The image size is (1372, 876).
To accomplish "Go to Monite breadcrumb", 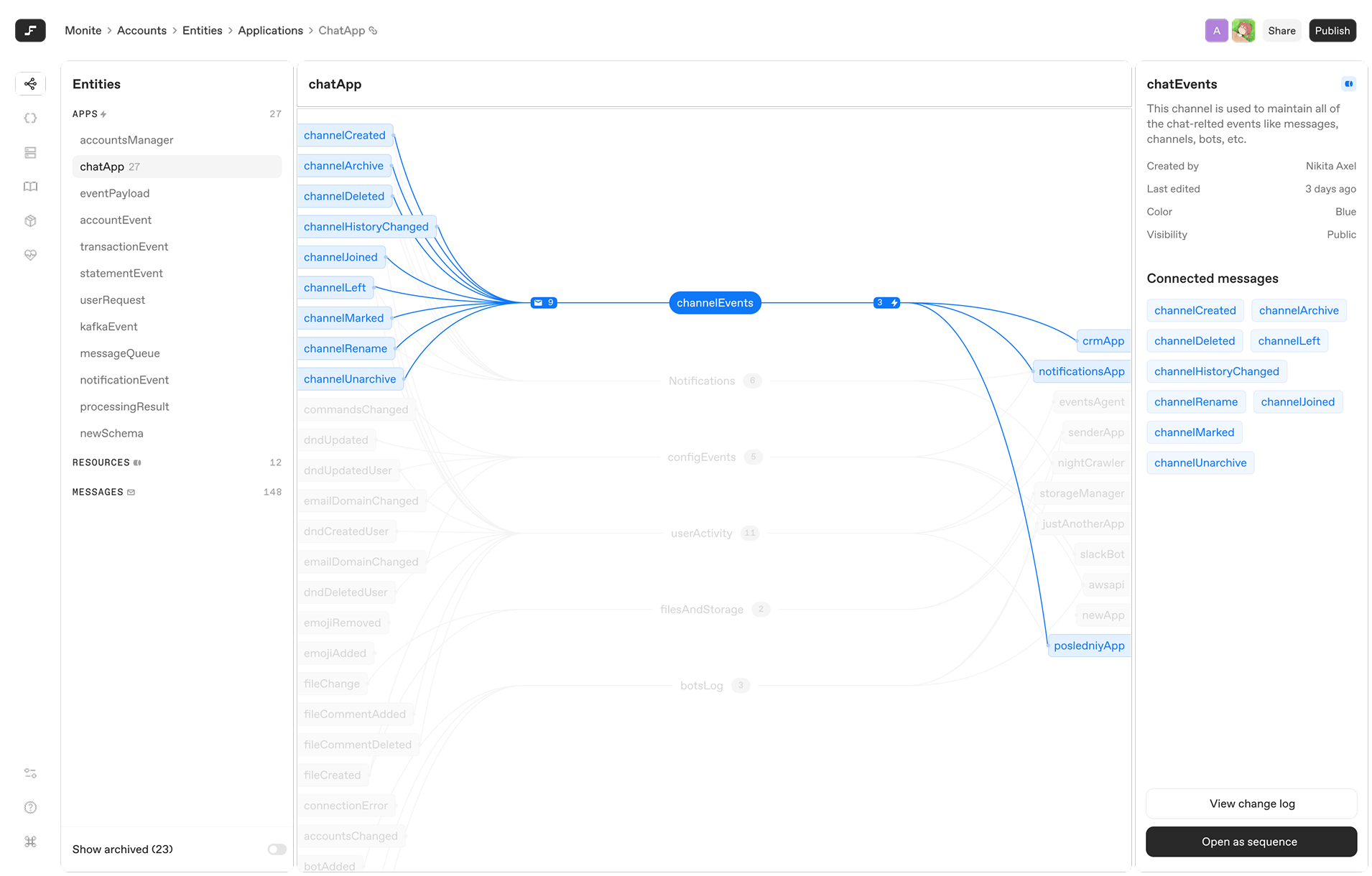I will point(83,31).
